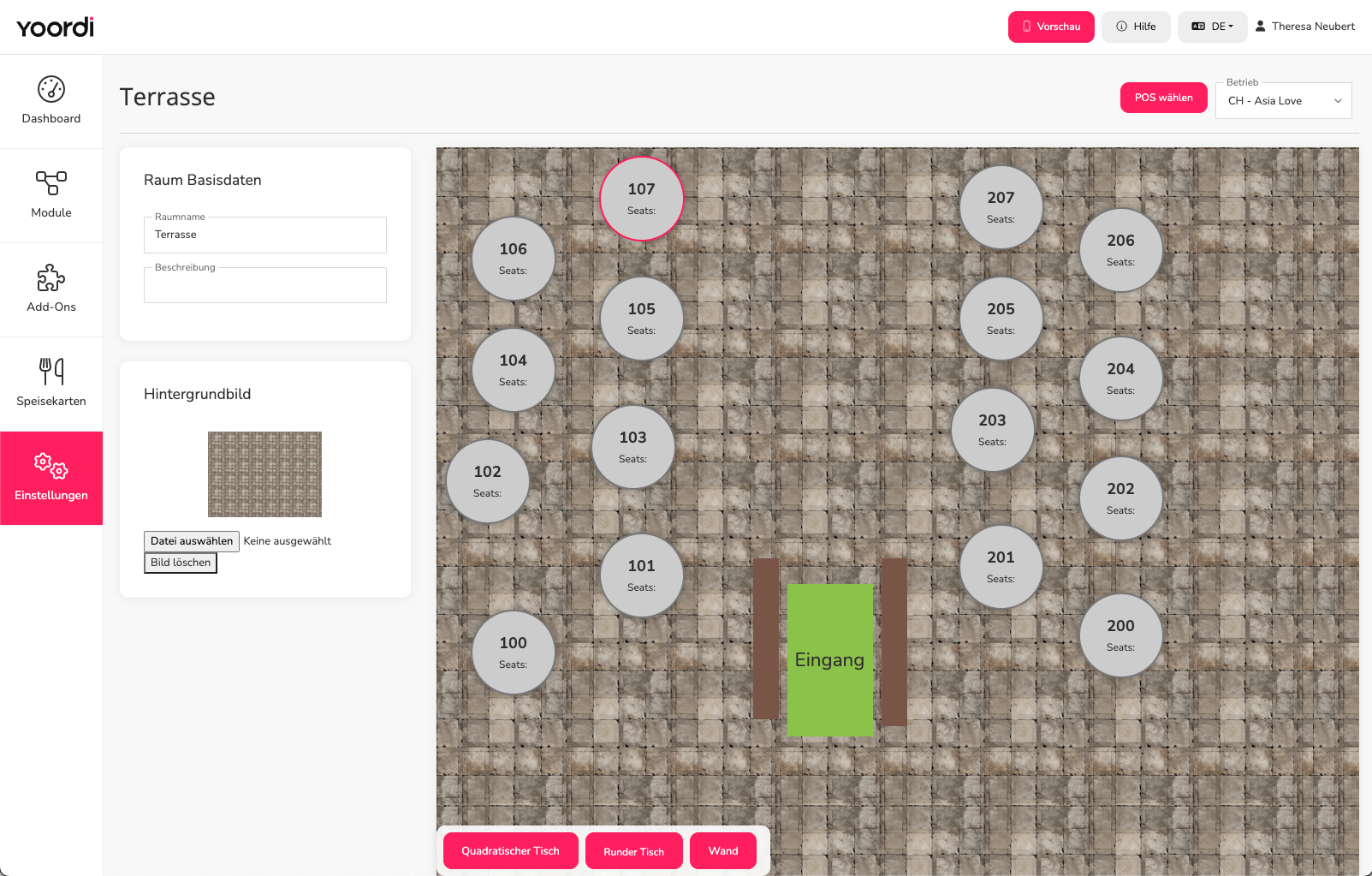Open the Module nodes icon
This screenshot has height=876, width=1372.
[x=51, y=183]
